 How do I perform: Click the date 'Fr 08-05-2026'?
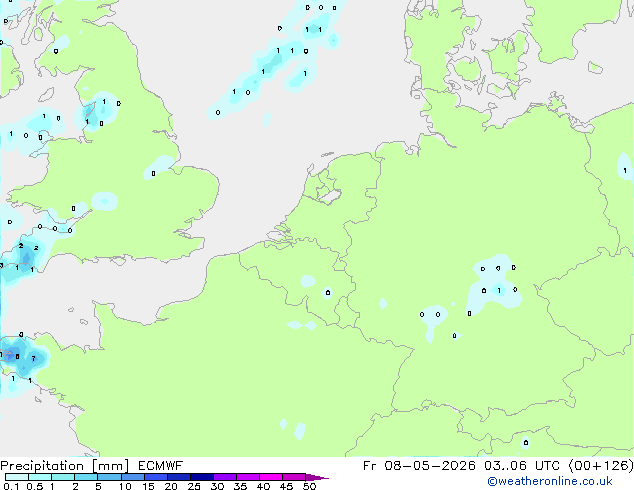(x=419, y=466)
